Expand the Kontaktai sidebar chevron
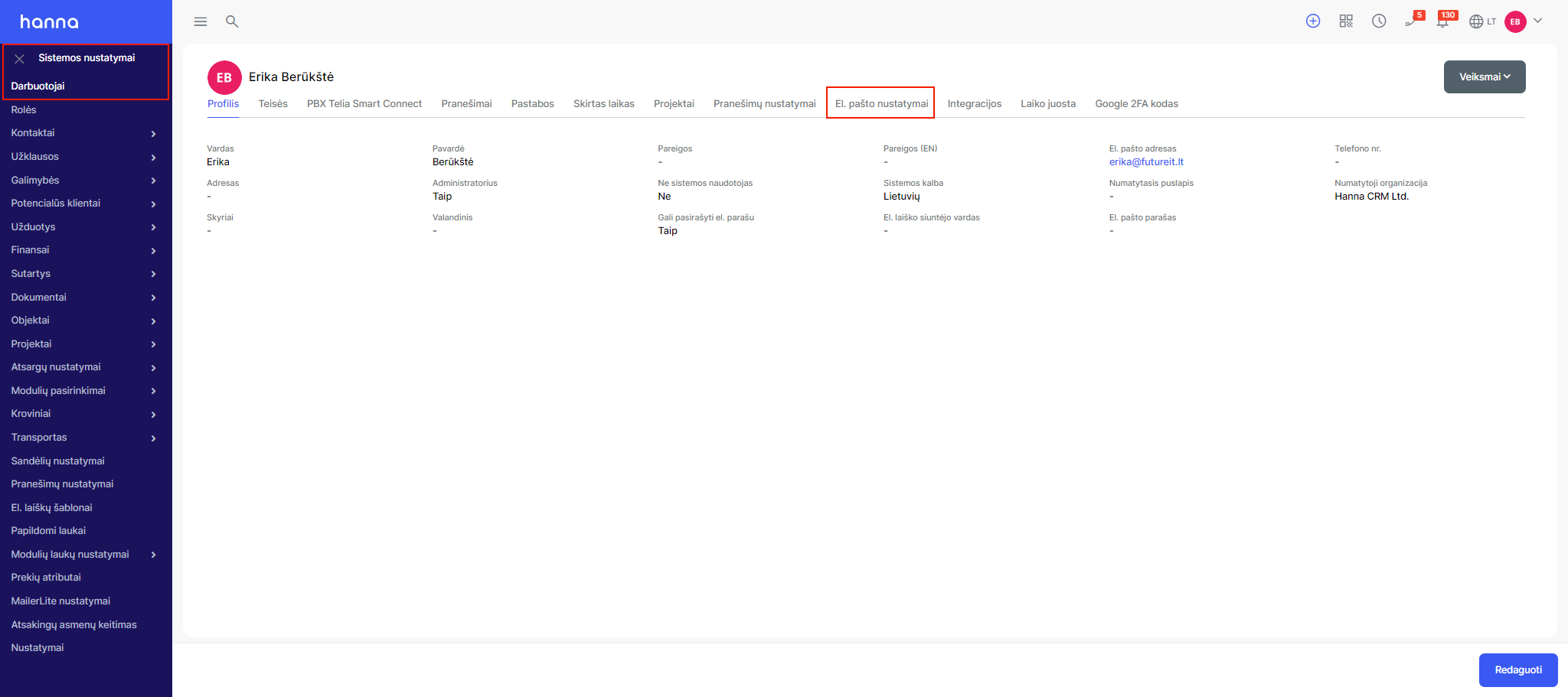Image resolution: width=1568 pixels, height=697 pixels. 153,134
